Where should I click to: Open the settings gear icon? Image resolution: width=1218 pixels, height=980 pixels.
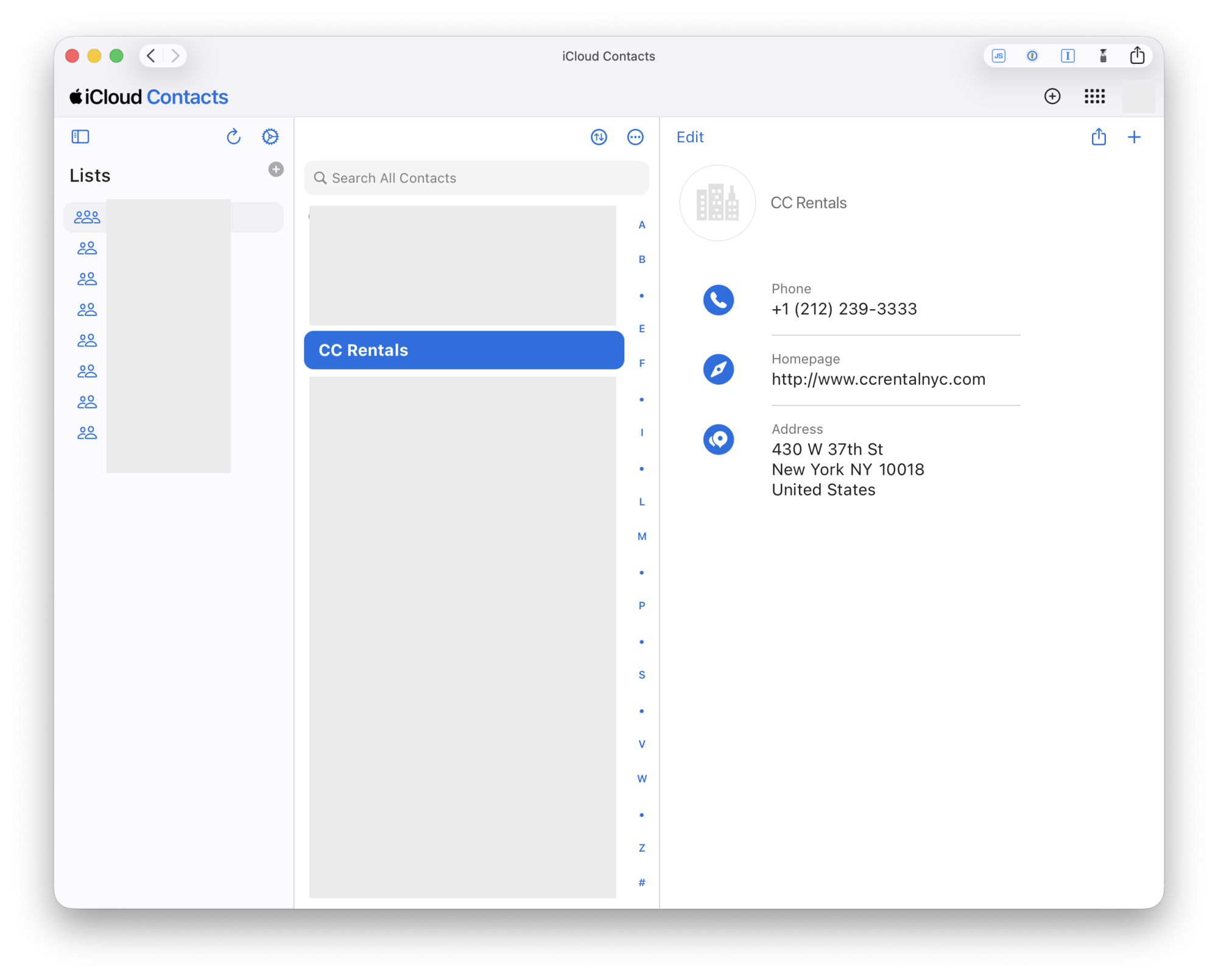click(270, 137)
